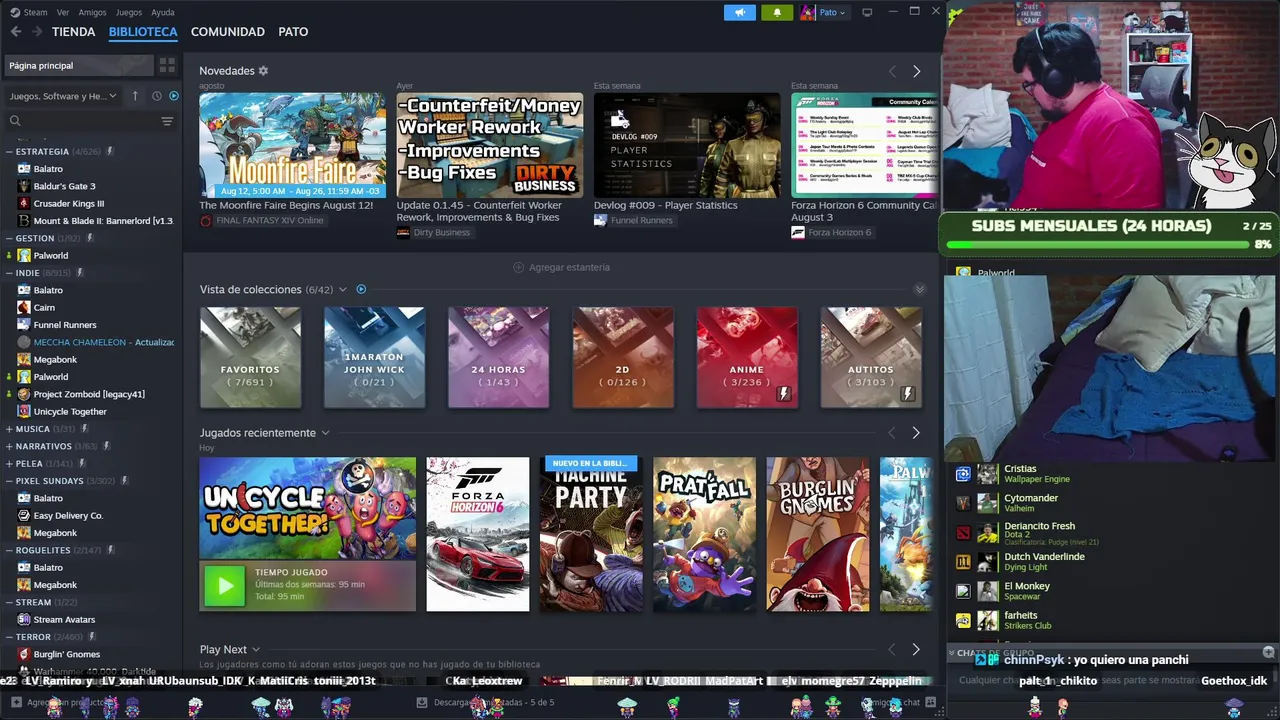Open Devlog #009 Player Statistics link
Viewport: 1280px width, 720px height.
pos(666,205)
